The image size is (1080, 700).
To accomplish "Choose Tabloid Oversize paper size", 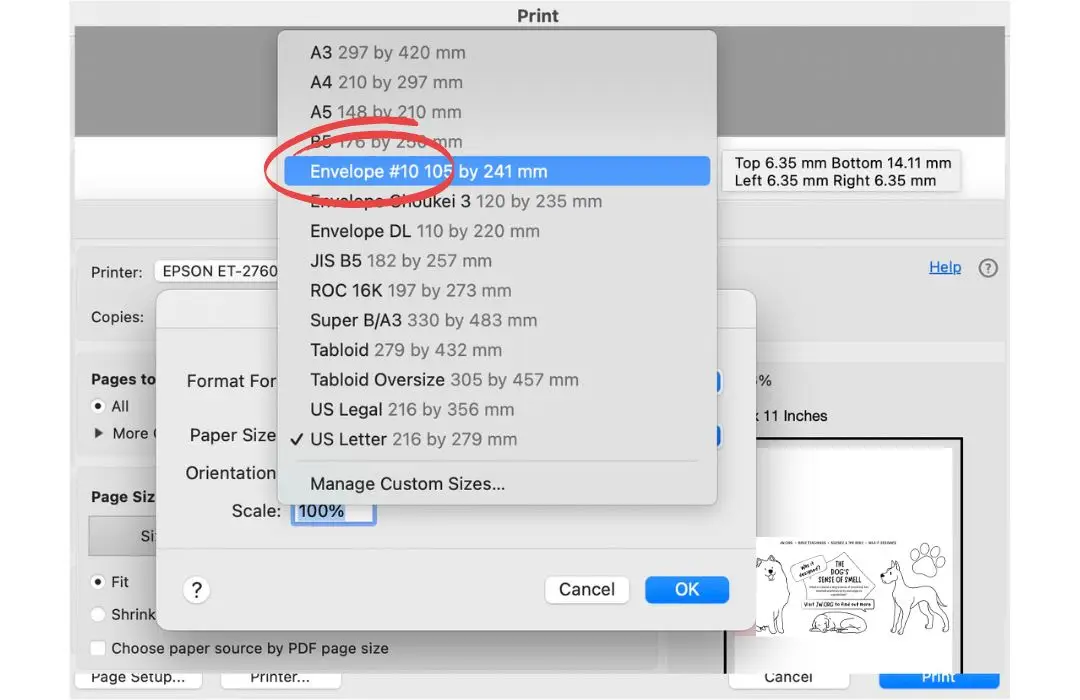I will [x=444, y=380].
